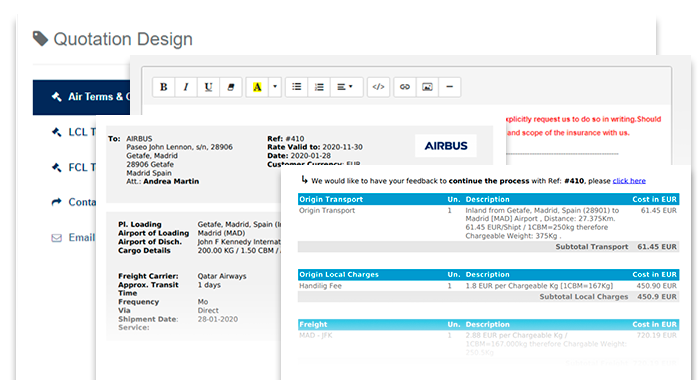Click the Origin Transport table header
This screenshot has width=700, height=380.
488,199
